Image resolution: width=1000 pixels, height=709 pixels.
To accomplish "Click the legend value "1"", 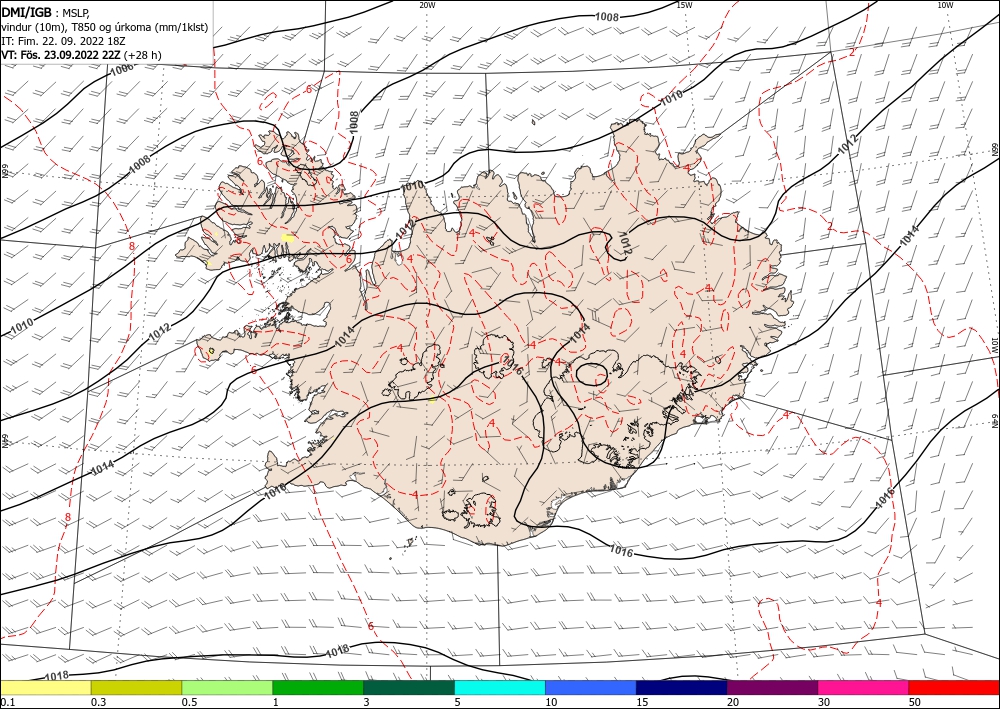I will pos(276,702).
